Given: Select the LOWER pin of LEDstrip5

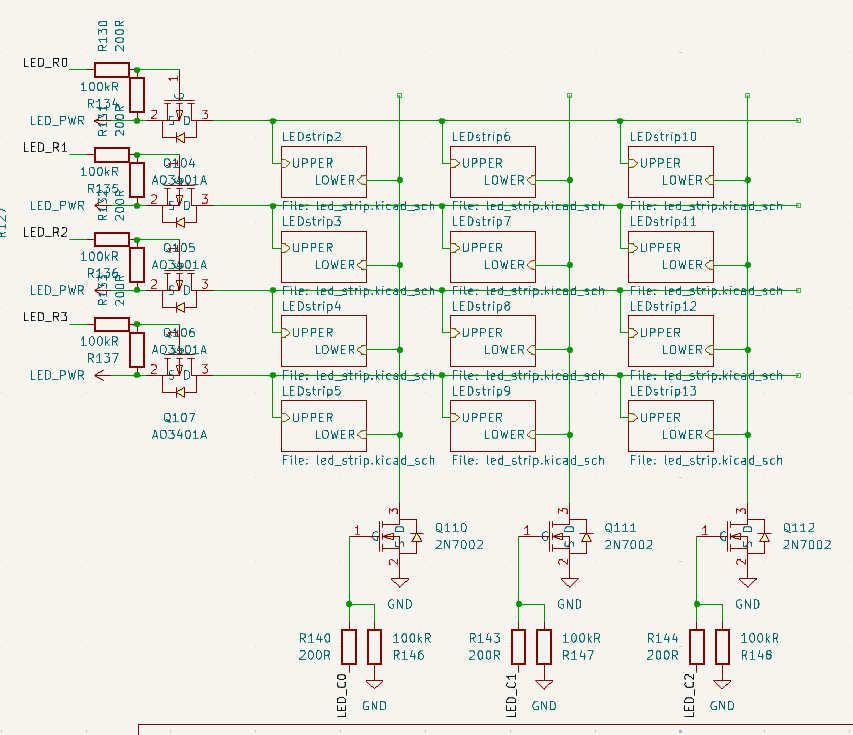Looking at the screenshot, I should [335, 435].
